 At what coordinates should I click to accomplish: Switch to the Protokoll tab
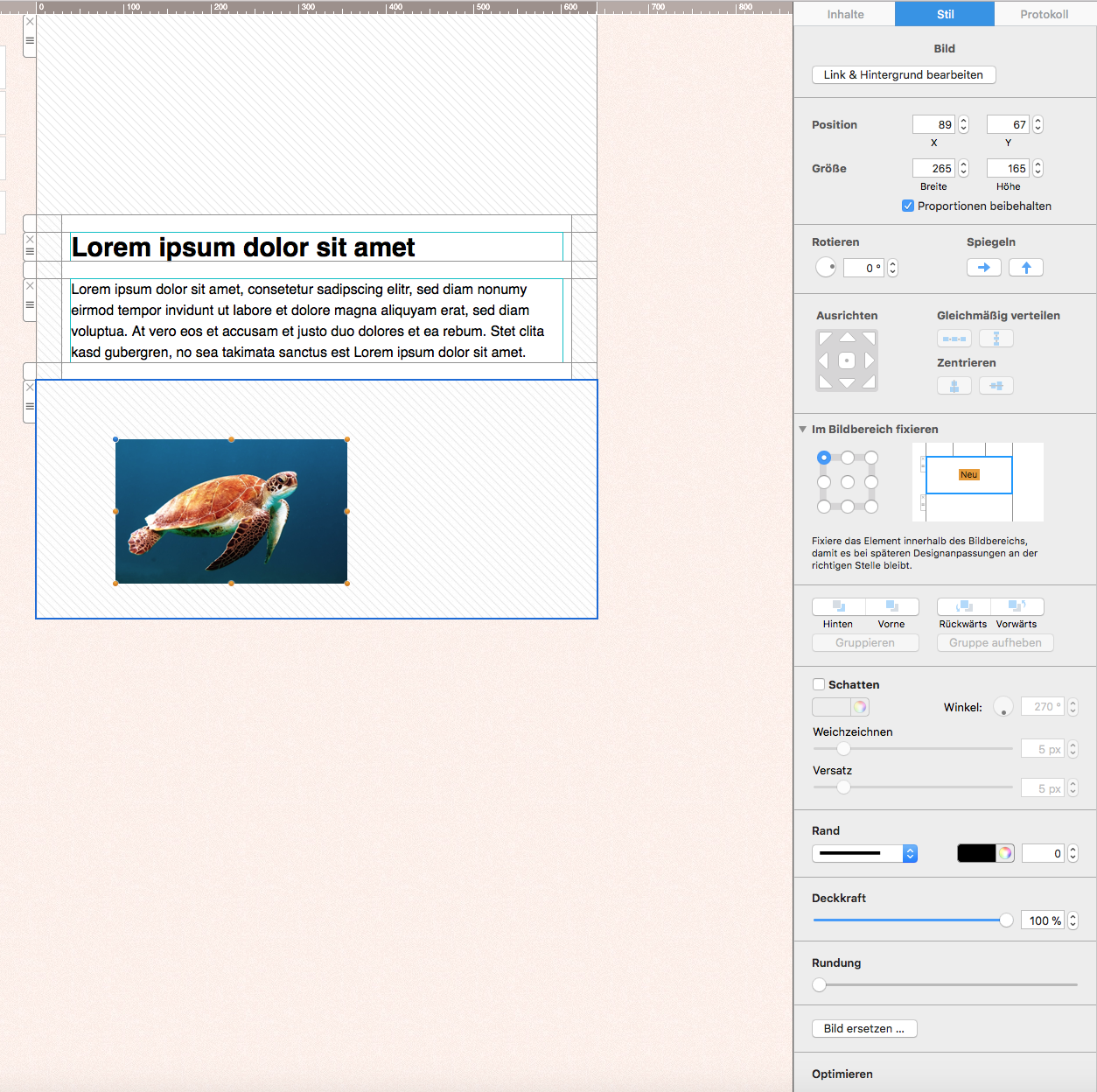click(x=1045, y=14)
